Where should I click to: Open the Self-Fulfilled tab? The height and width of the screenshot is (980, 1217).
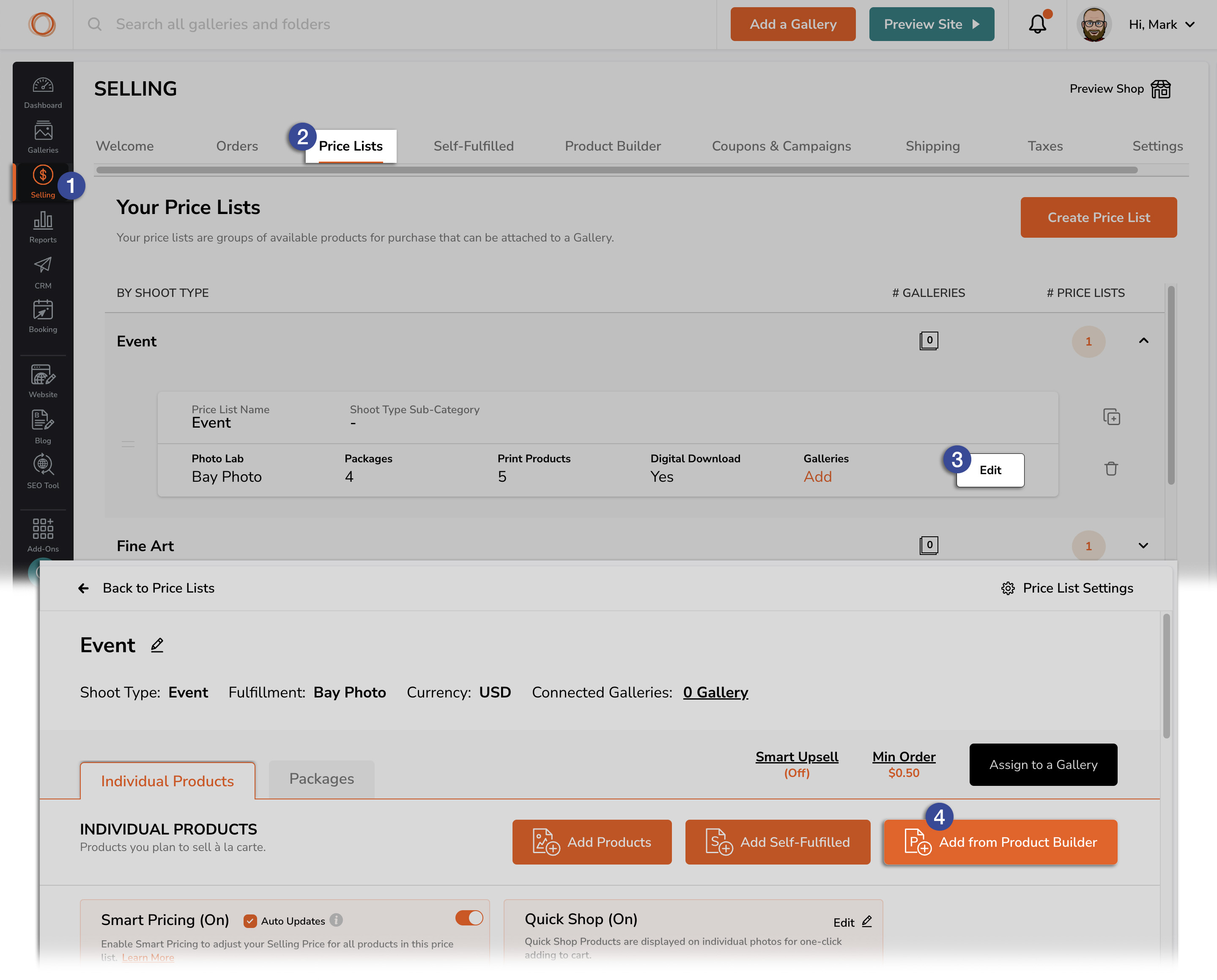(x=474, y=146)
